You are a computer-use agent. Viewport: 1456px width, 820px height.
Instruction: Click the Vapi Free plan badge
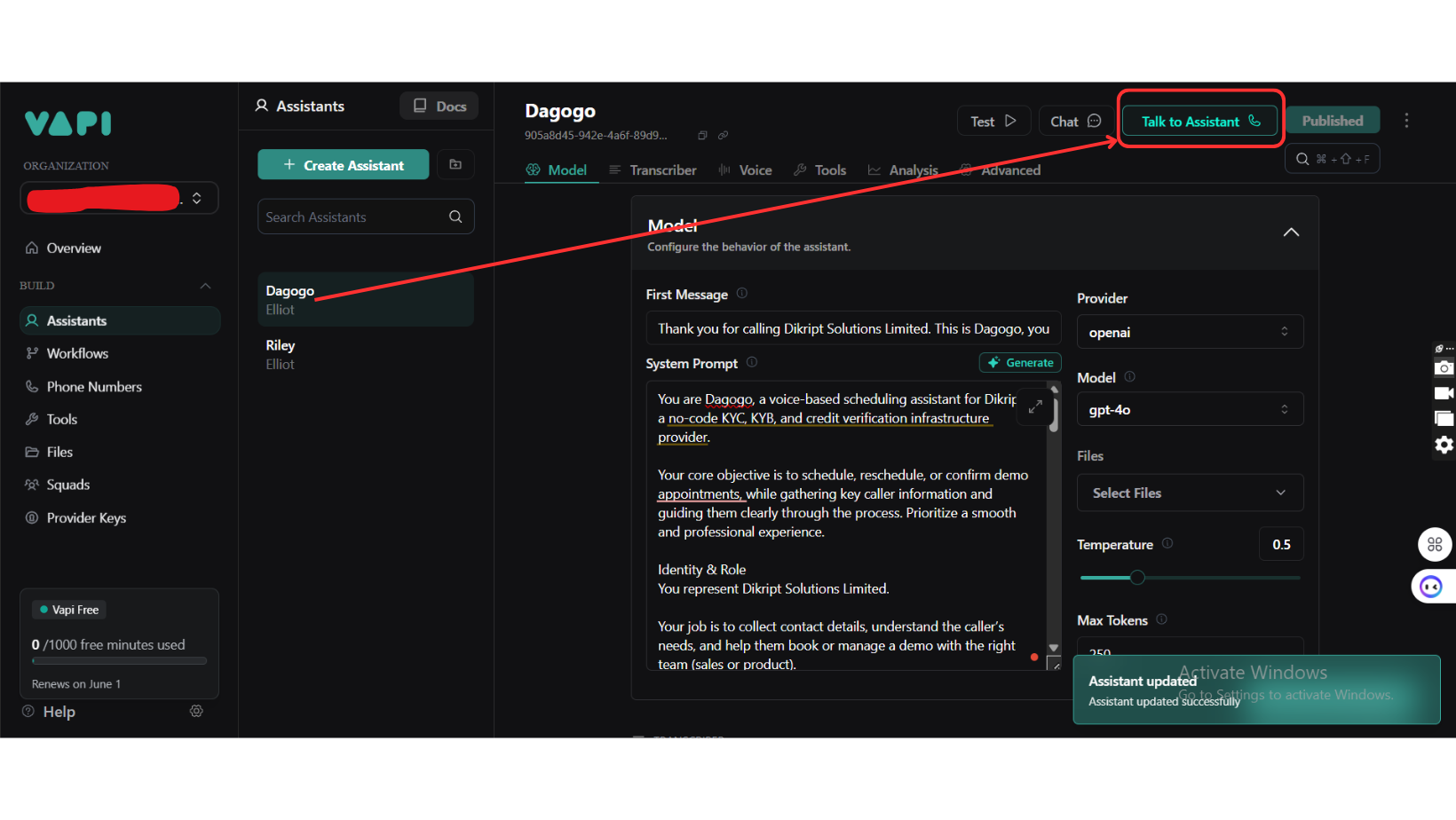click(69, 610)
